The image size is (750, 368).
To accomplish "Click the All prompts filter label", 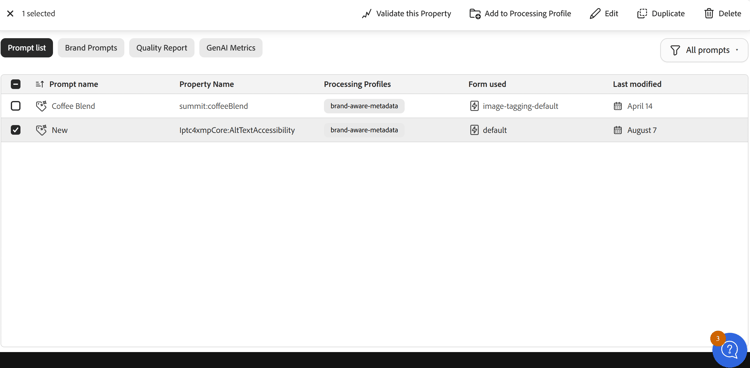I will pyautogui.click(x=708, y=50).
